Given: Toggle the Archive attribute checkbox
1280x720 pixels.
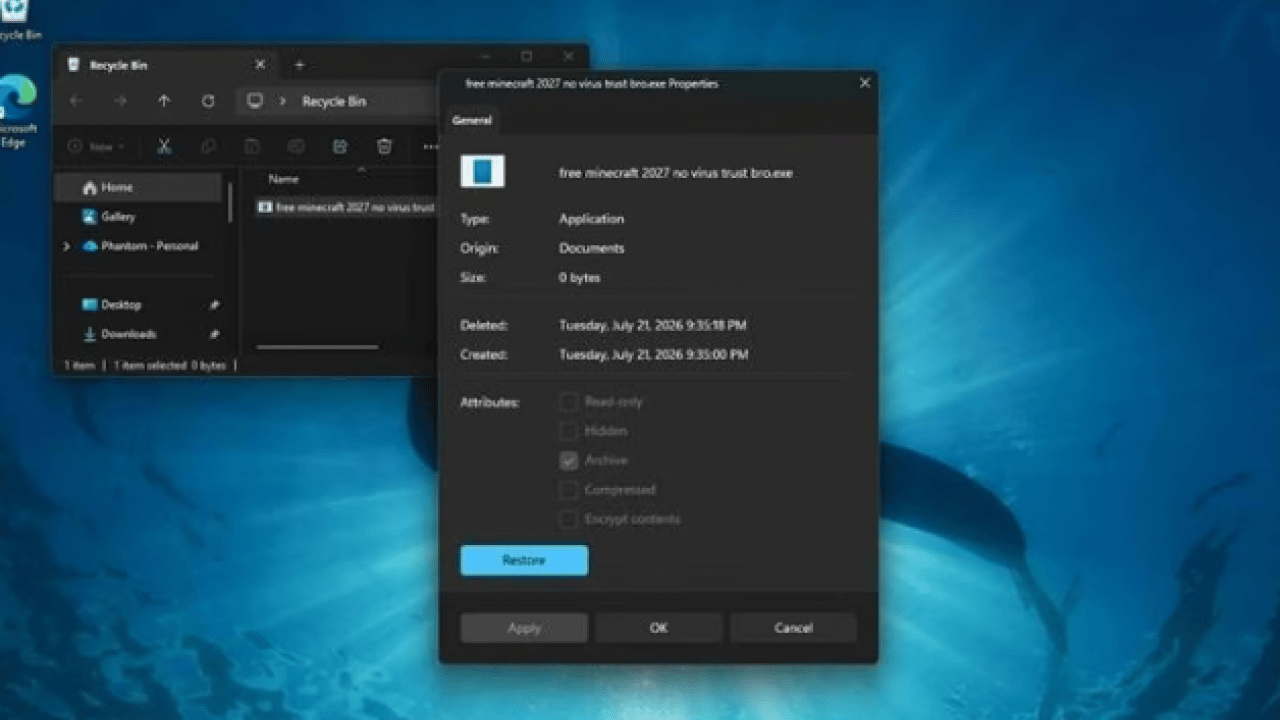Looking at the screenshot, I should point(569,461).
